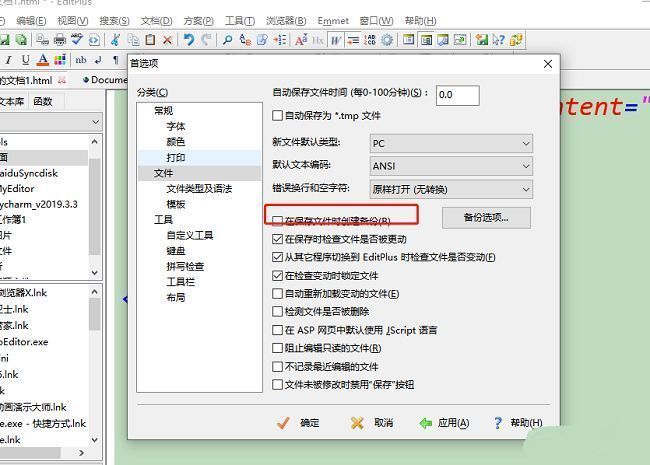Image resolution: width=650 pixels, height=465 pixels.
Task: Select 字体 in the category tree
Action: [x=175, y=126]
